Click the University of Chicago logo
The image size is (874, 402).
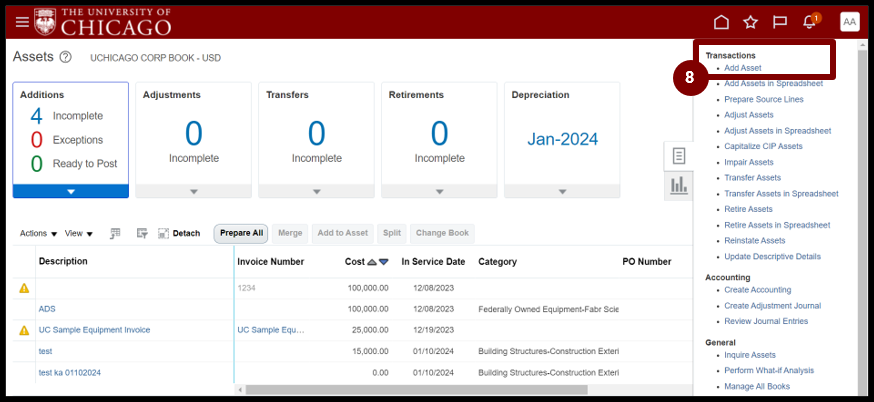pos(103,22)
